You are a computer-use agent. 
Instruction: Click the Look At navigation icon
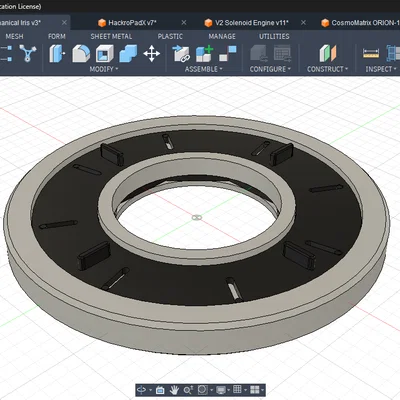160,390
